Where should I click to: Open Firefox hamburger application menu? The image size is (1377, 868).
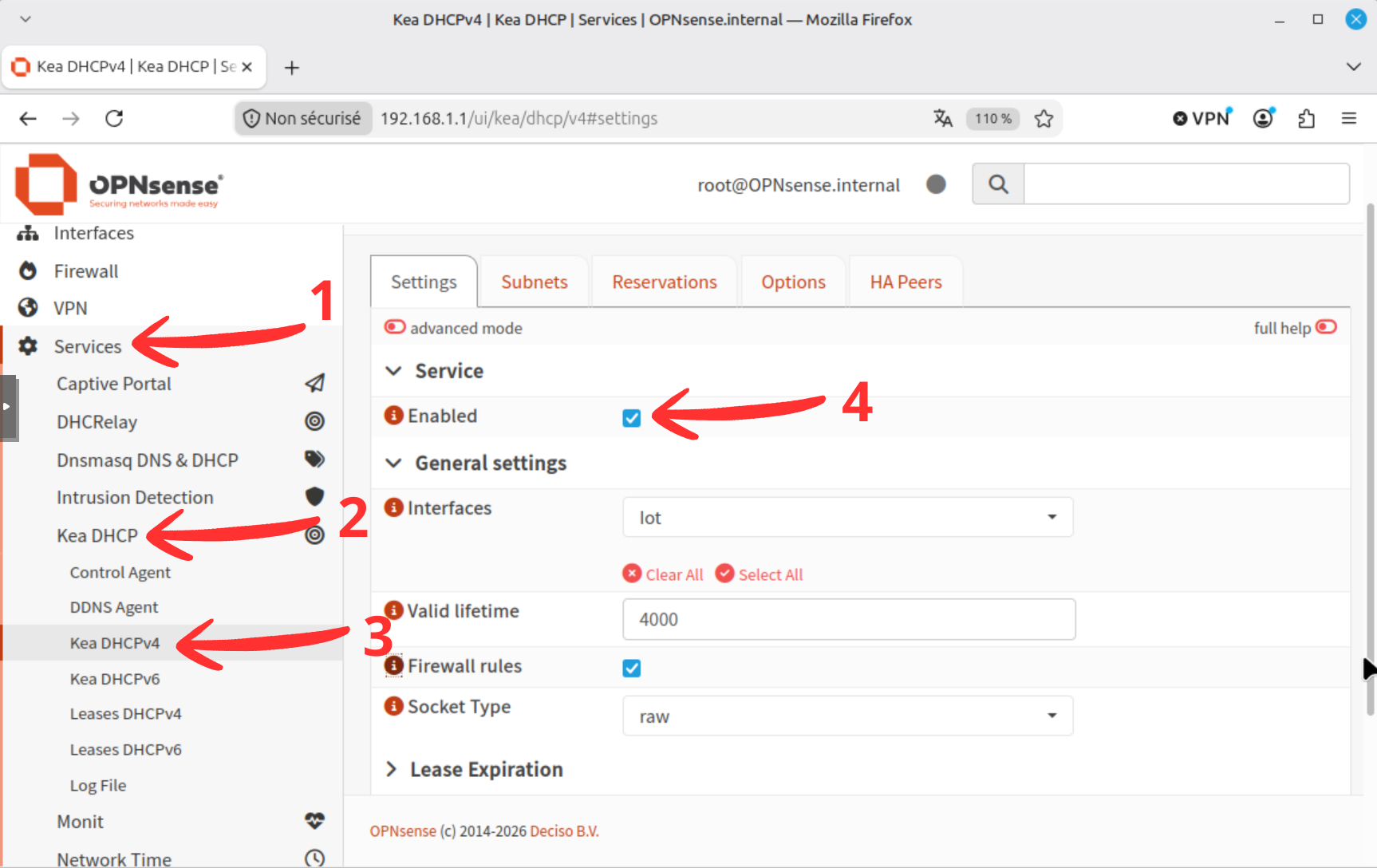(1349, 119)
